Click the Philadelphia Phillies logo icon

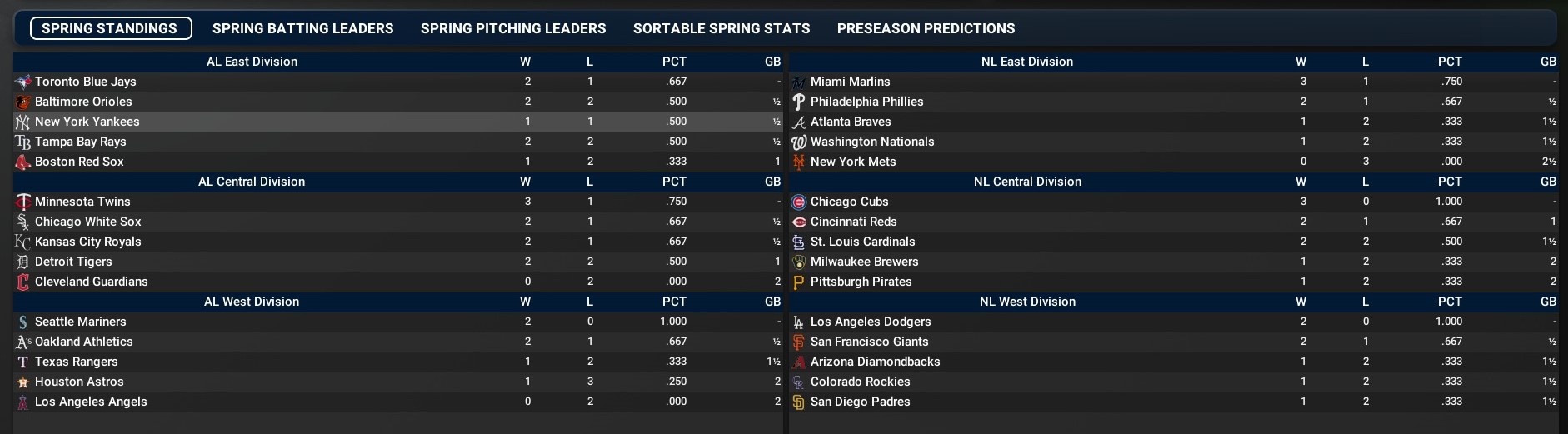coord(798,102)
